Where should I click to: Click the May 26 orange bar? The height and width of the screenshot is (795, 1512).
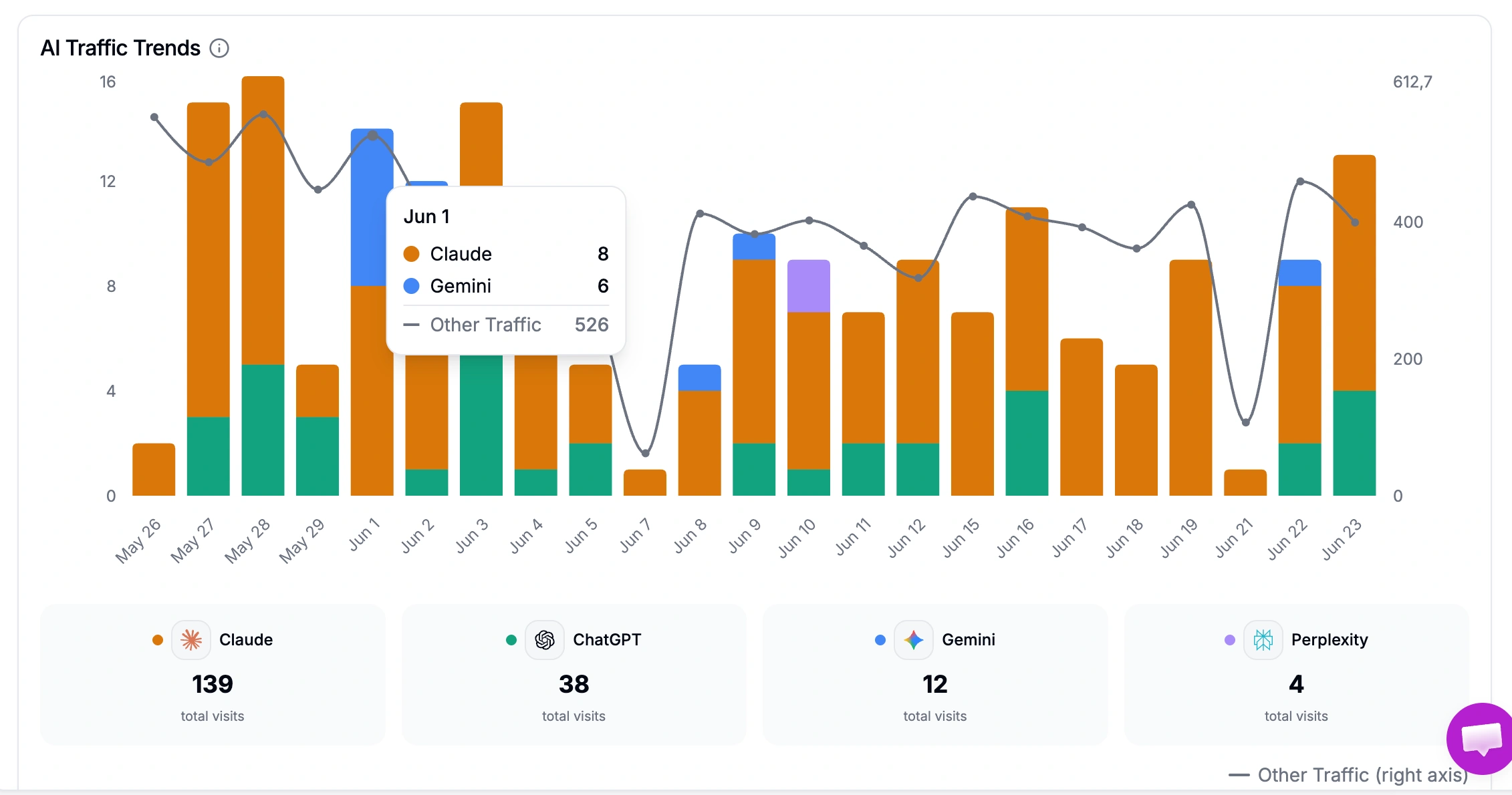click(x=154, y=470)
